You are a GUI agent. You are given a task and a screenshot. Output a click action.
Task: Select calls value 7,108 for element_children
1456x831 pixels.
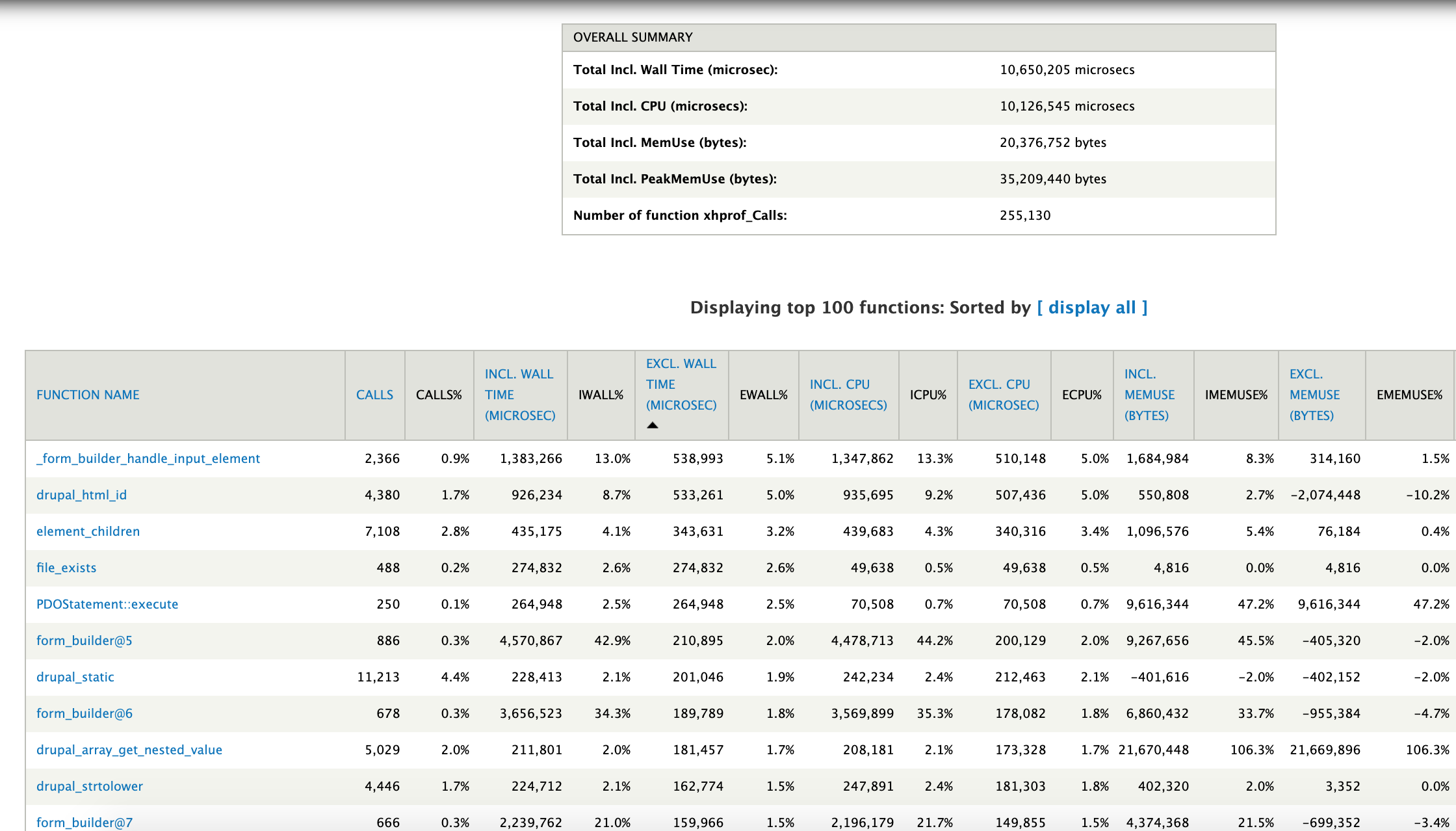pos(382,531)
